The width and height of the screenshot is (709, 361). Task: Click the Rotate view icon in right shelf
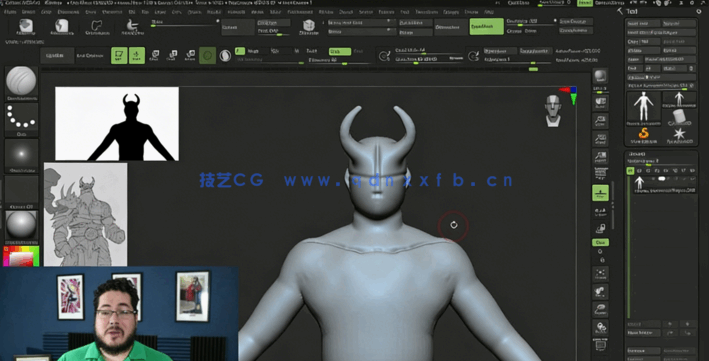click(x=600, y=327)
